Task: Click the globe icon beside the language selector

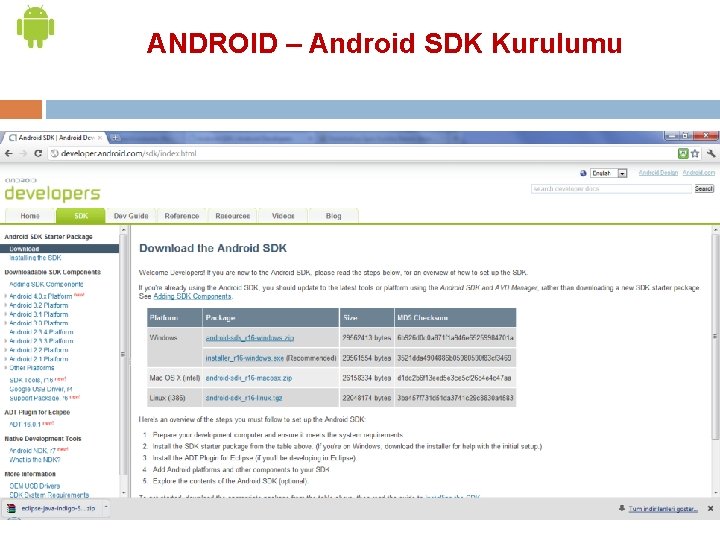Action: click(x=583, y=173)
